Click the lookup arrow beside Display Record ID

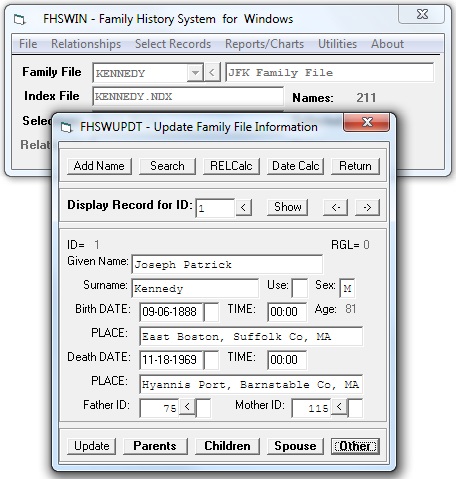(x=244, y=207)
